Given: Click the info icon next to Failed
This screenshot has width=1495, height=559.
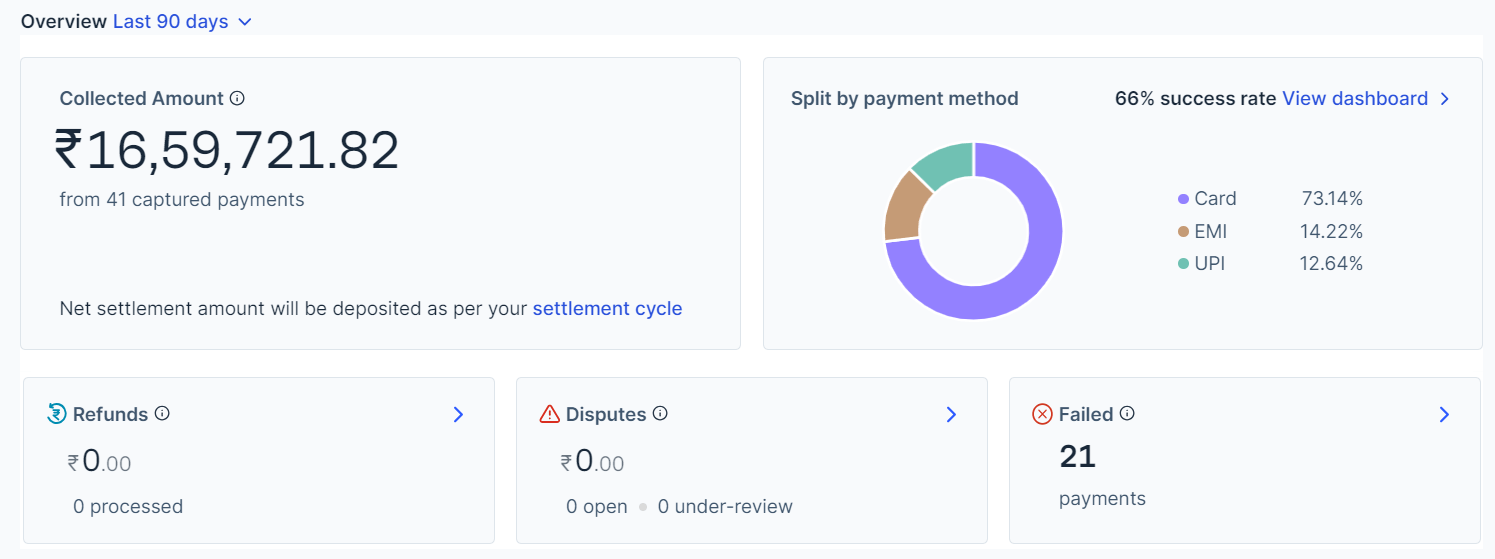Looking at the screenshot, I should click(1127, 413).
